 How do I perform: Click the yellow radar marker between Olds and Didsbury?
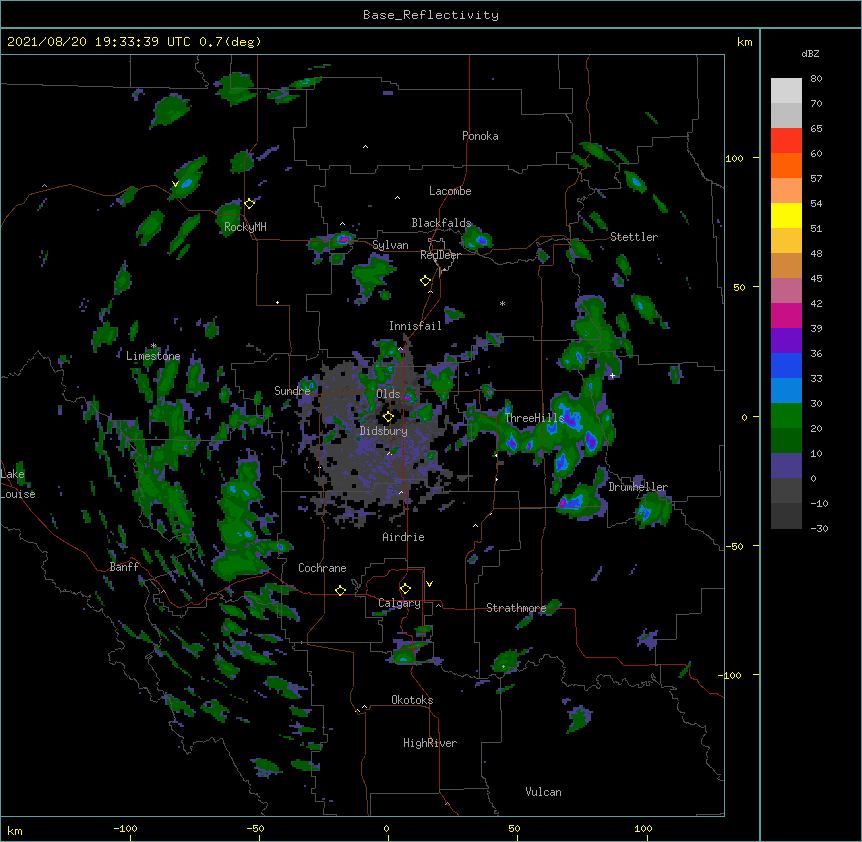point(388,417)
